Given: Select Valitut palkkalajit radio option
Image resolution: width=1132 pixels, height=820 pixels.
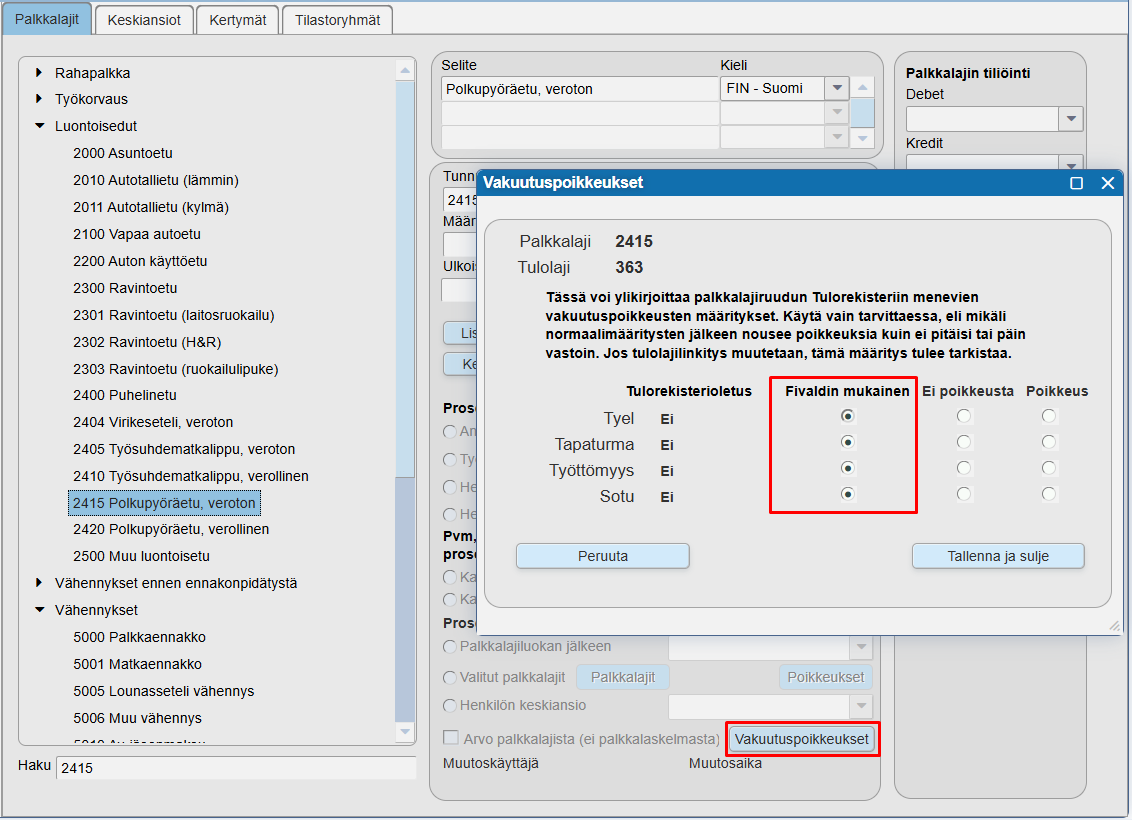Looking at the screenshot, I should pyautogui.click(x=450, y=677).
